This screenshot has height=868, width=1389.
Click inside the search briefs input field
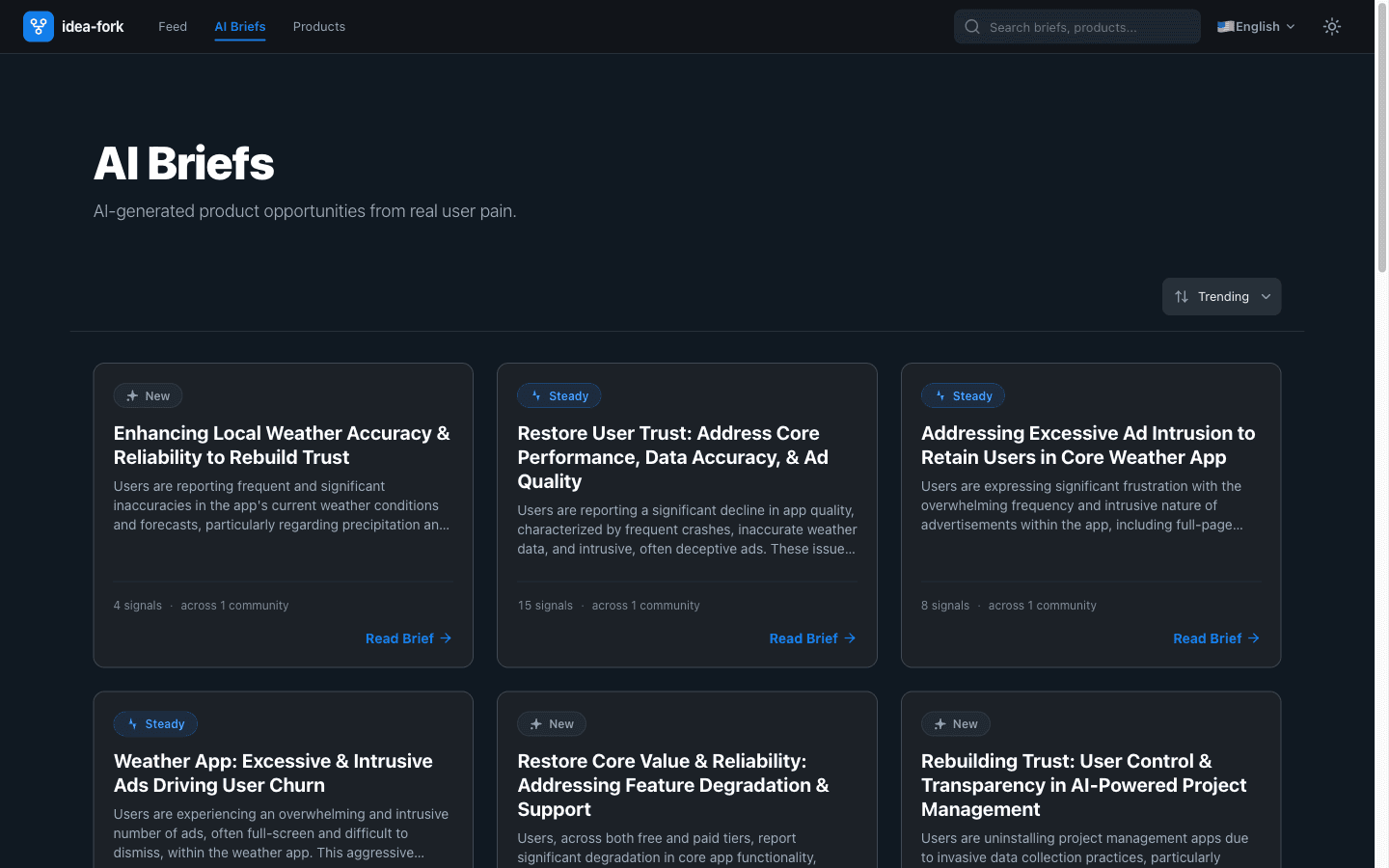1080,26
